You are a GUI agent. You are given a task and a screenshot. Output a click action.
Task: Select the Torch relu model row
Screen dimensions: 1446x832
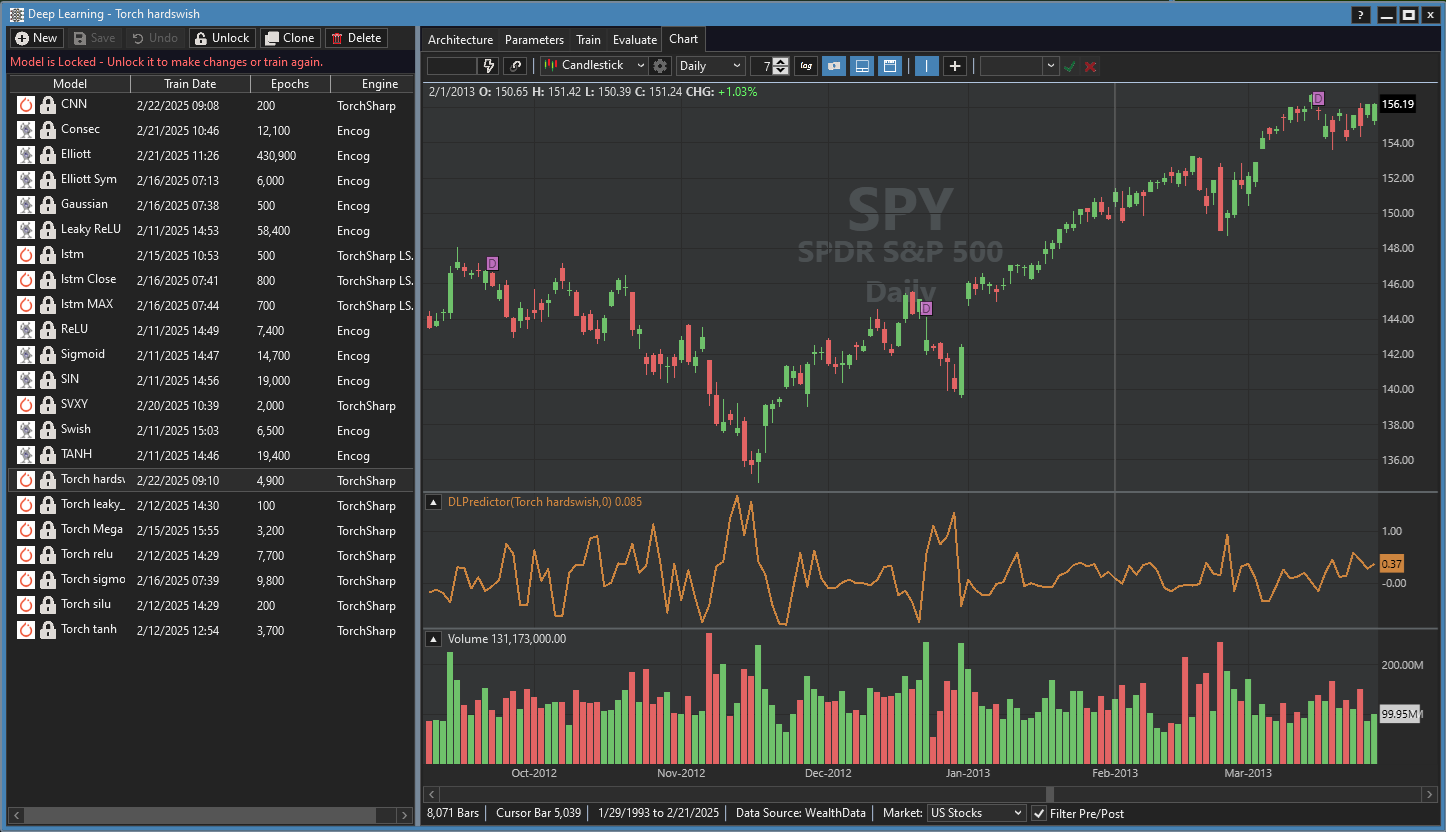click(211, 555)
